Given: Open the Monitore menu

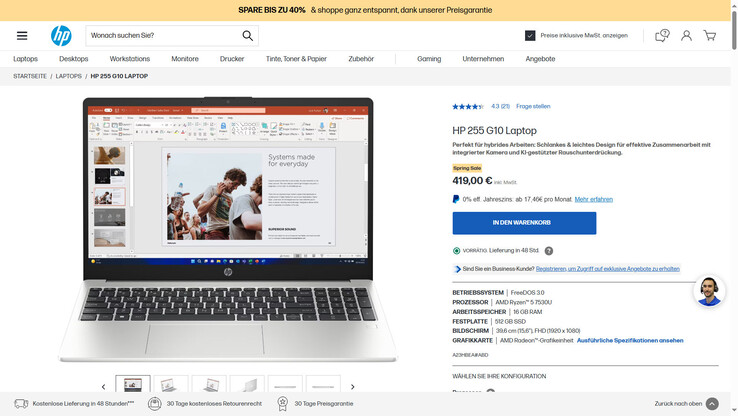Looking at the screenshot, I should 185,59.
